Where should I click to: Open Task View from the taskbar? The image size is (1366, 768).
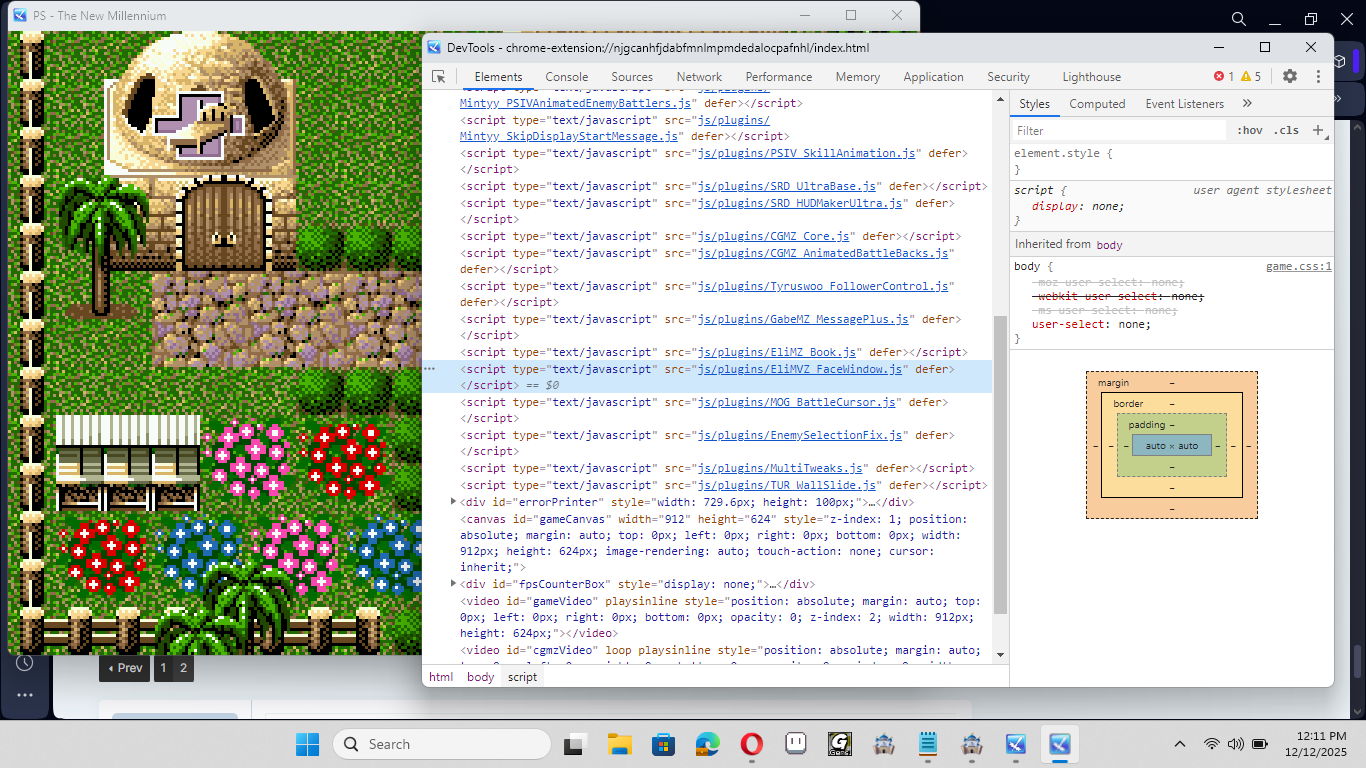[575, 744]
